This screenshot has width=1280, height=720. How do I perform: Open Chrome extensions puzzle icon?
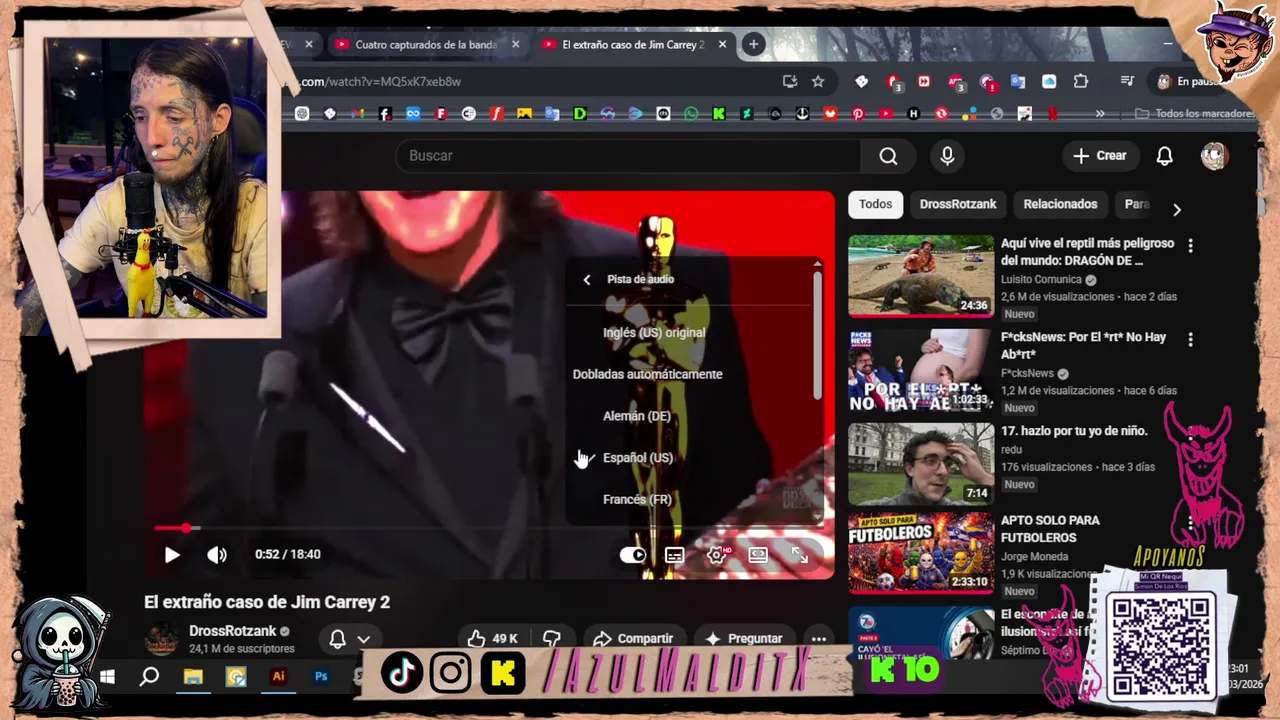1081,81
